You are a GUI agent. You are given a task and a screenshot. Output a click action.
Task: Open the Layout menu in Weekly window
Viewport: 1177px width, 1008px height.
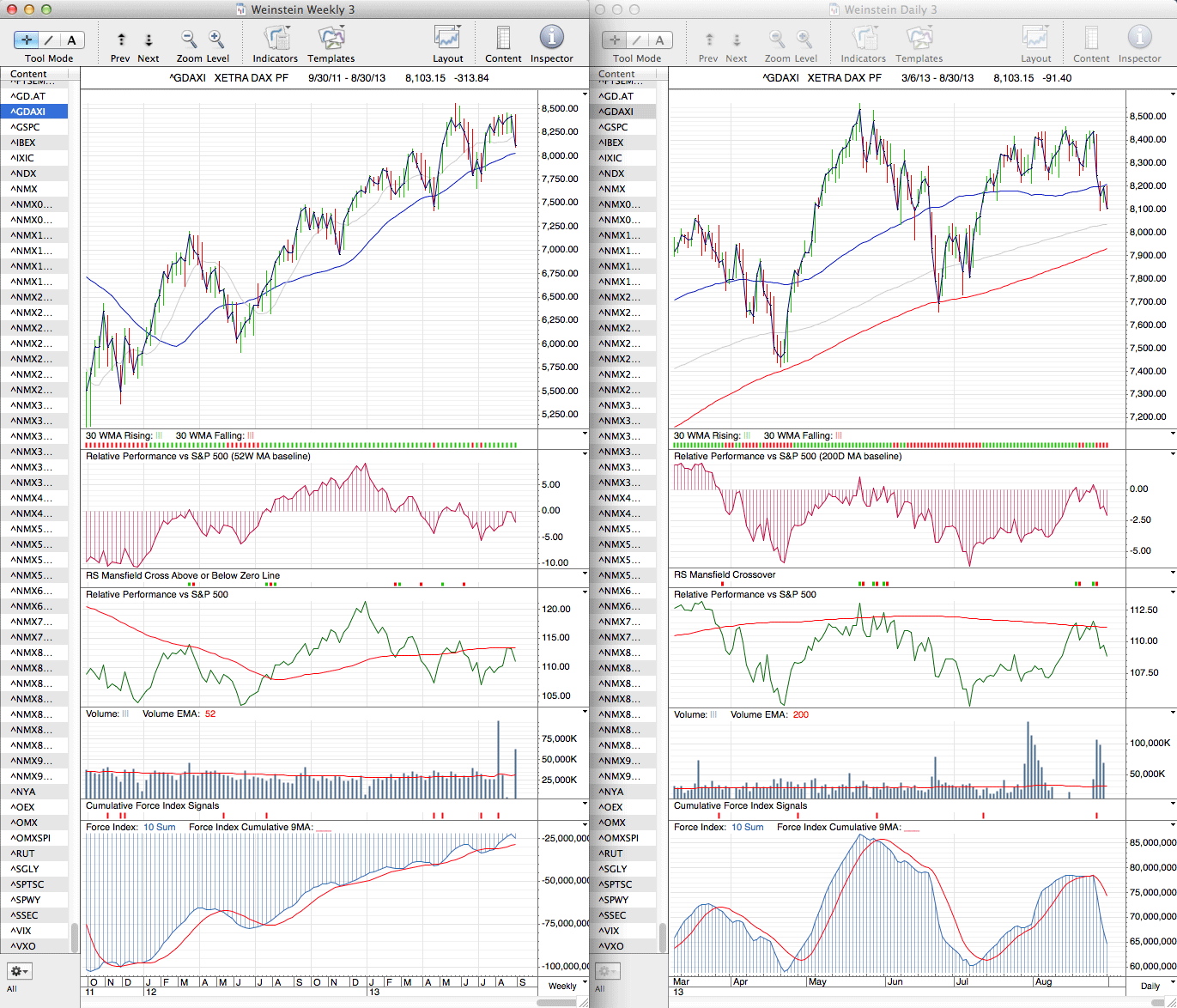pos(447,38)
